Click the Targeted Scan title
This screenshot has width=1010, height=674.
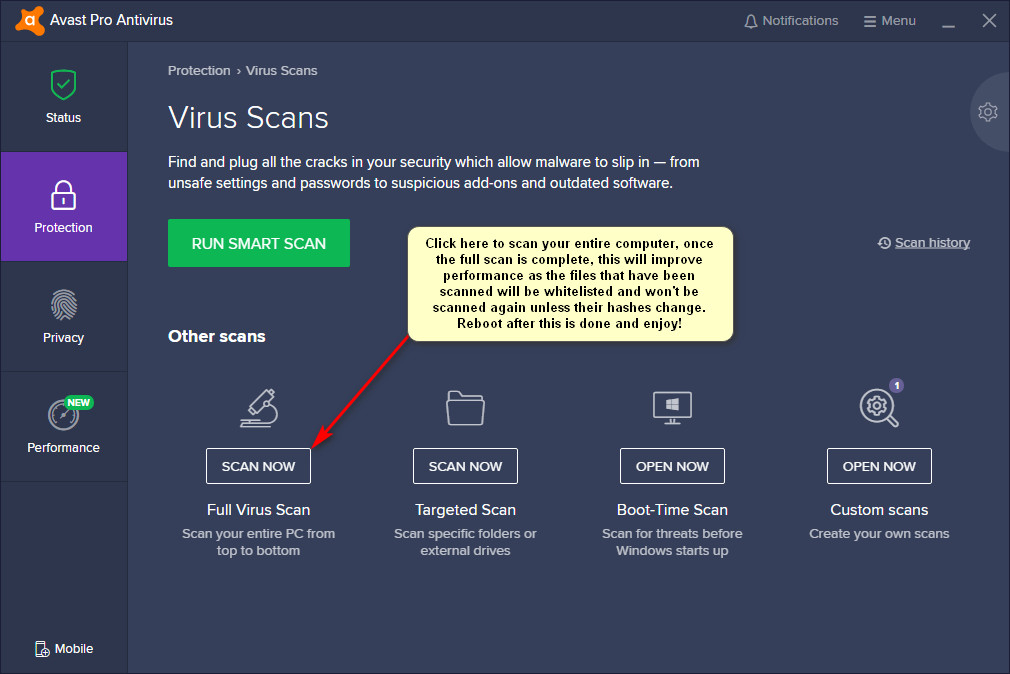click(465, 510)
